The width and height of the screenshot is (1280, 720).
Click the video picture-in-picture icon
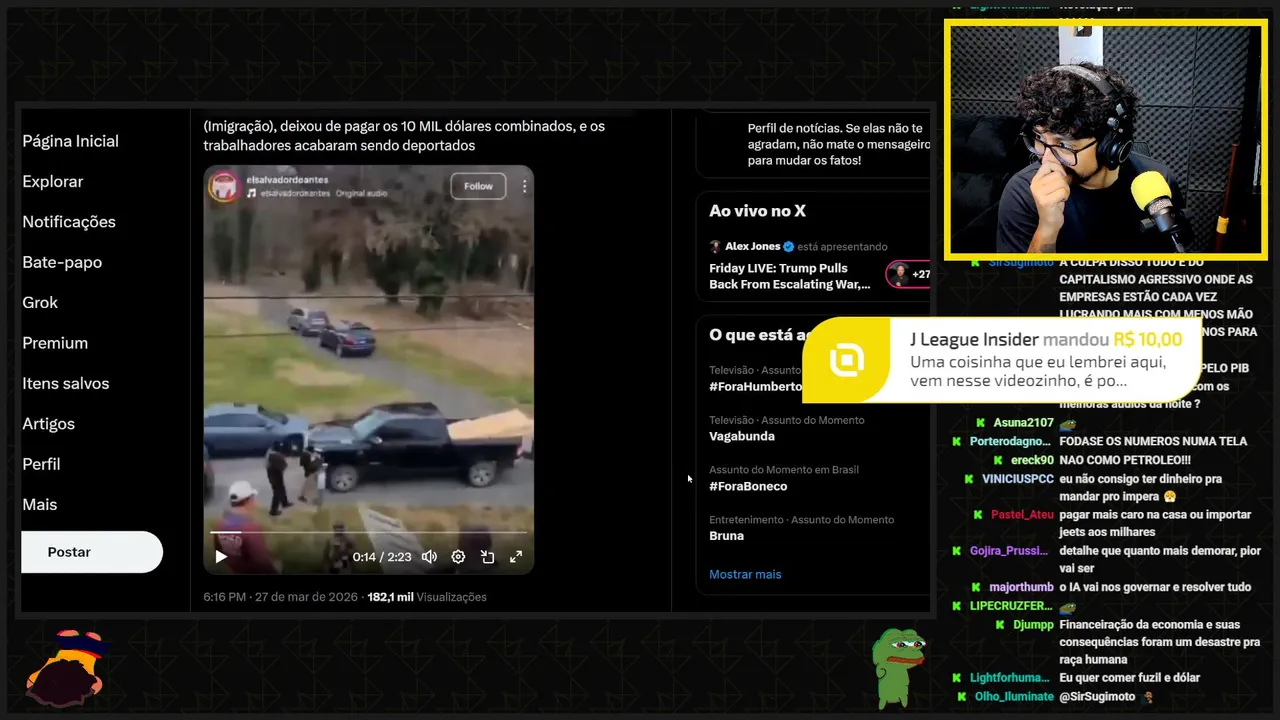coord(487,557)
